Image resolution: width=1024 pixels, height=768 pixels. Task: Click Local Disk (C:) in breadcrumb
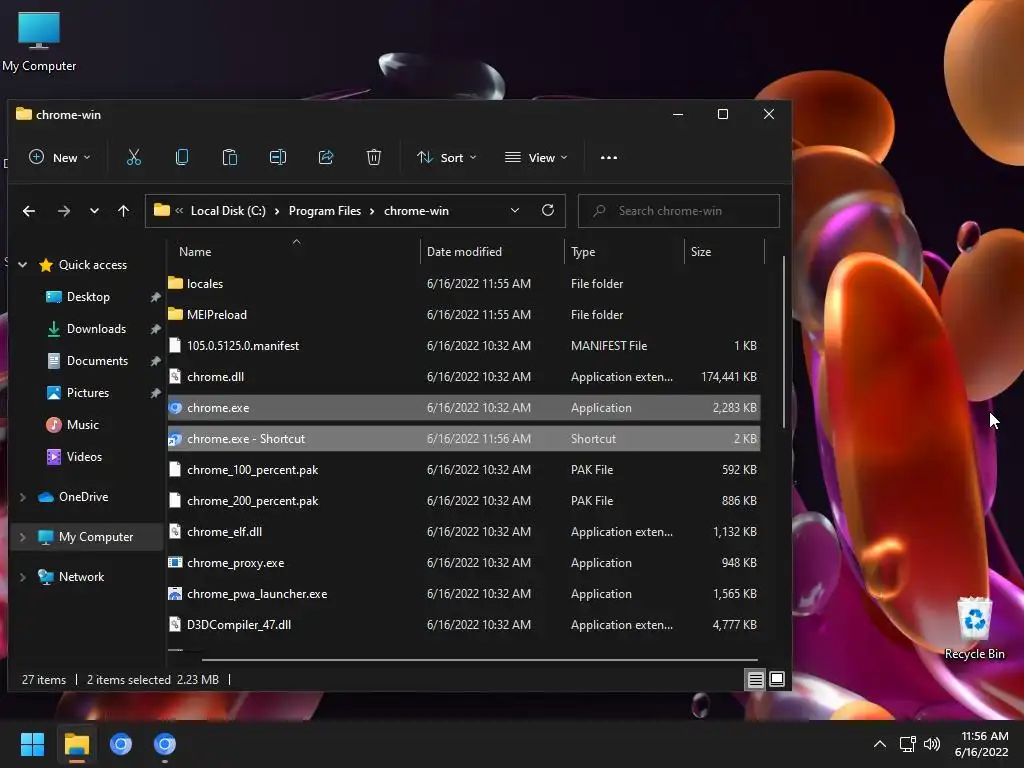[x=228, y=211]
